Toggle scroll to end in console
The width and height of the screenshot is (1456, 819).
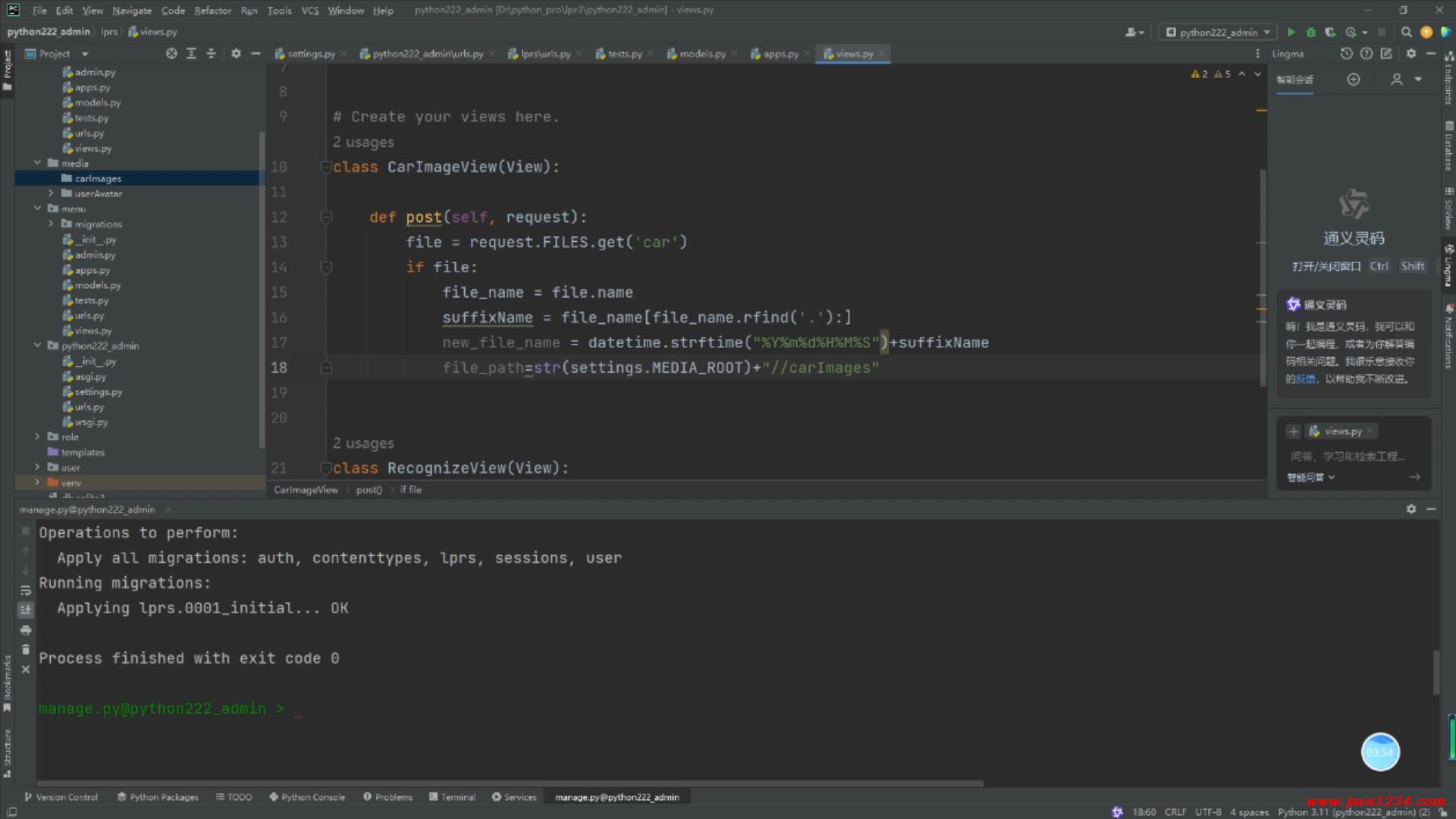pyautogui.click(x=26, y=610)
